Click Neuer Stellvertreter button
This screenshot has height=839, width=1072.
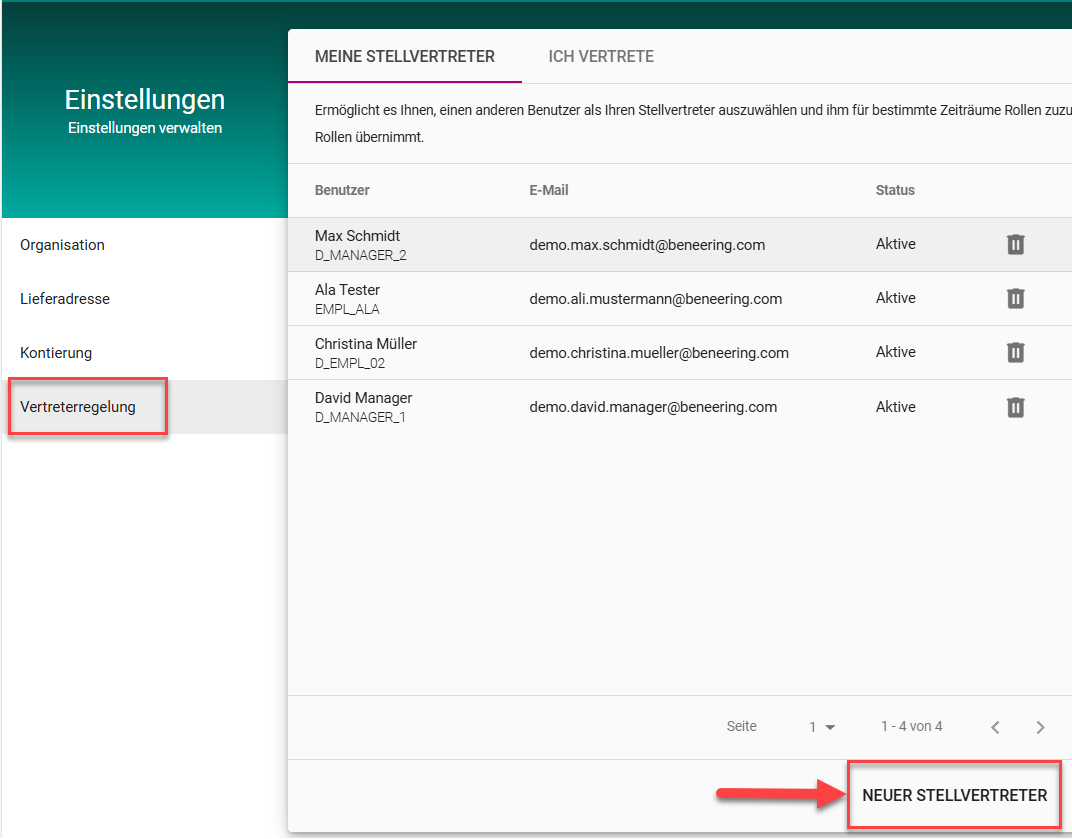(x=954, y=796)
